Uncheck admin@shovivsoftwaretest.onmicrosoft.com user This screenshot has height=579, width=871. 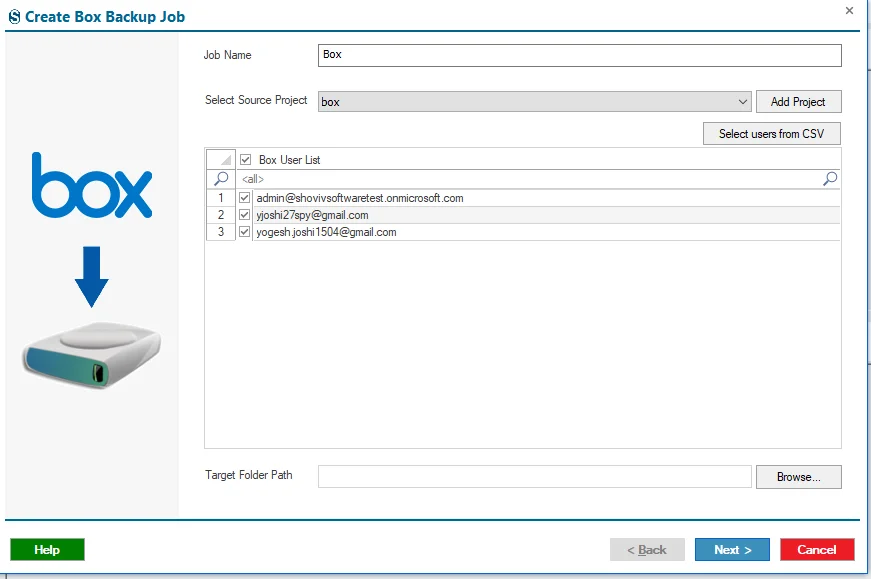pos(244,197)
